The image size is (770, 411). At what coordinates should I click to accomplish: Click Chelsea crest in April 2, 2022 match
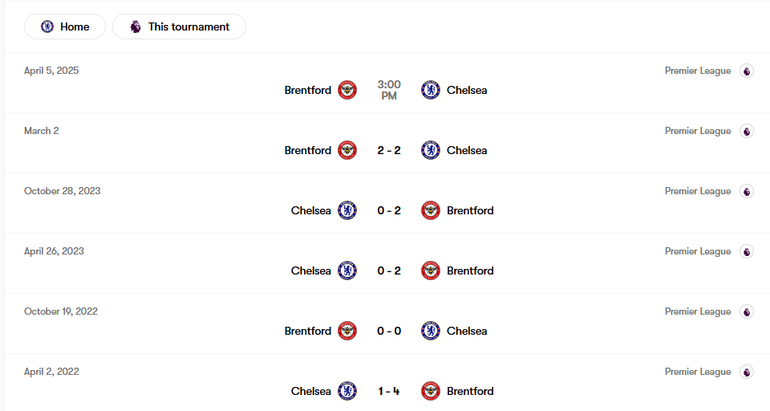[347, 391]
